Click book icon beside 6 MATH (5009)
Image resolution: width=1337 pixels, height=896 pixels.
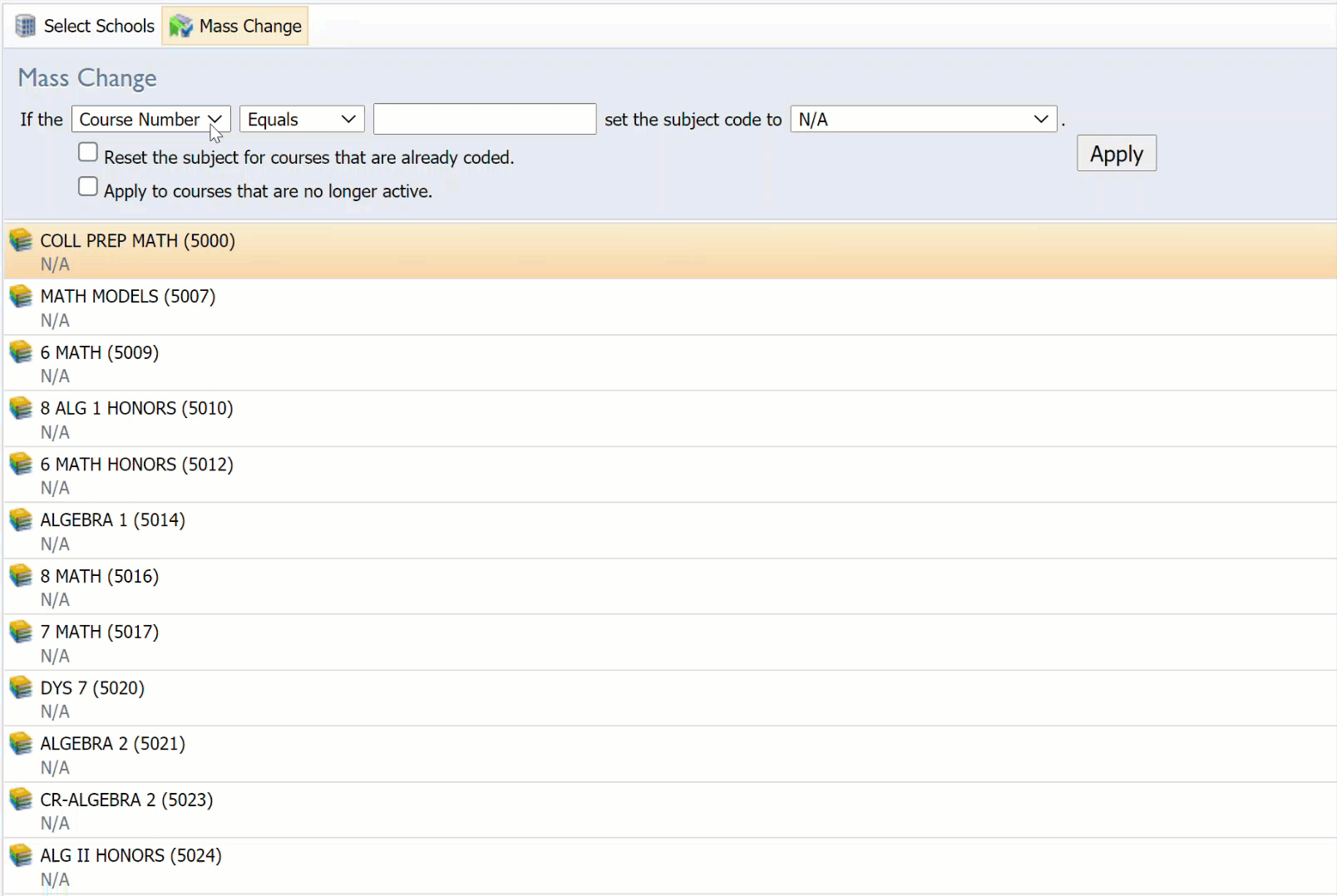point(21,352)
